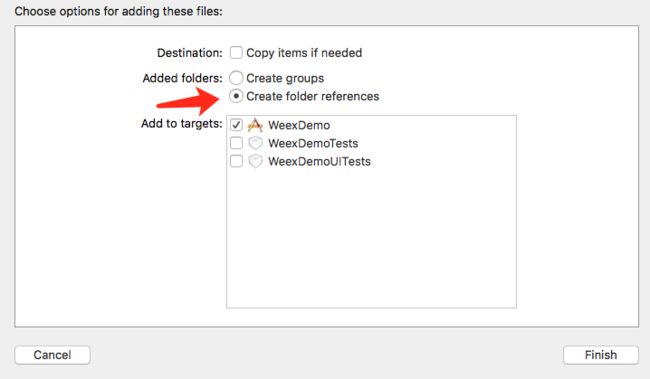Click the Create groups label text
This screenshot has width=650, height=379.
285,78
